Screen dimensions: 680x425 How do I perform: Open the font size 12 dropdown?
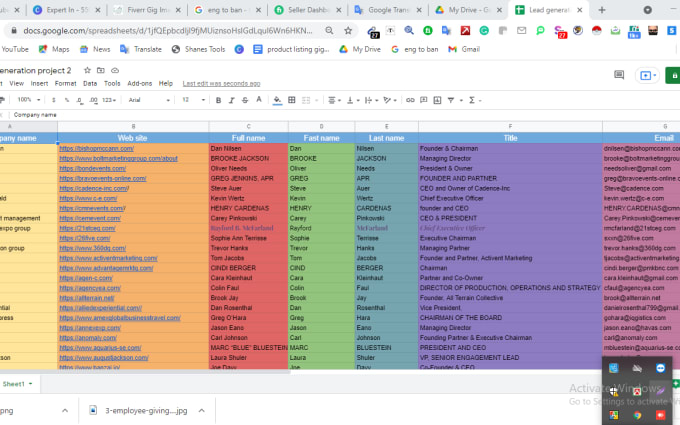(193, 100)
